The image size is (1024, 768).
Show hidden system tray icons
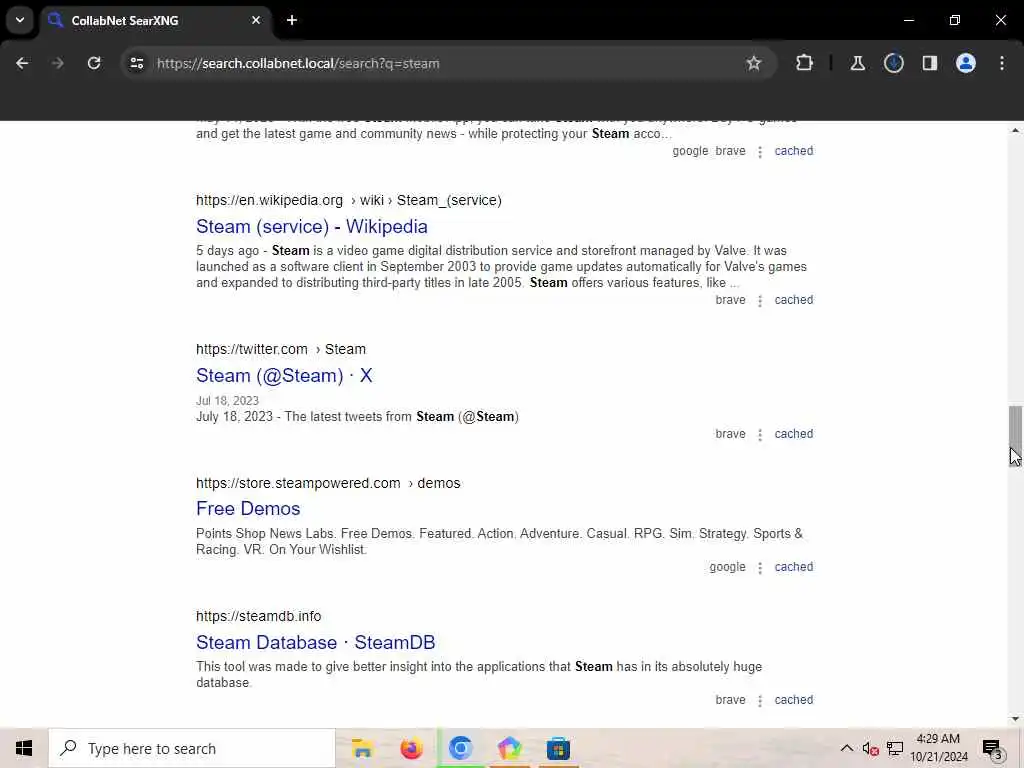click(x=846, y=748)
